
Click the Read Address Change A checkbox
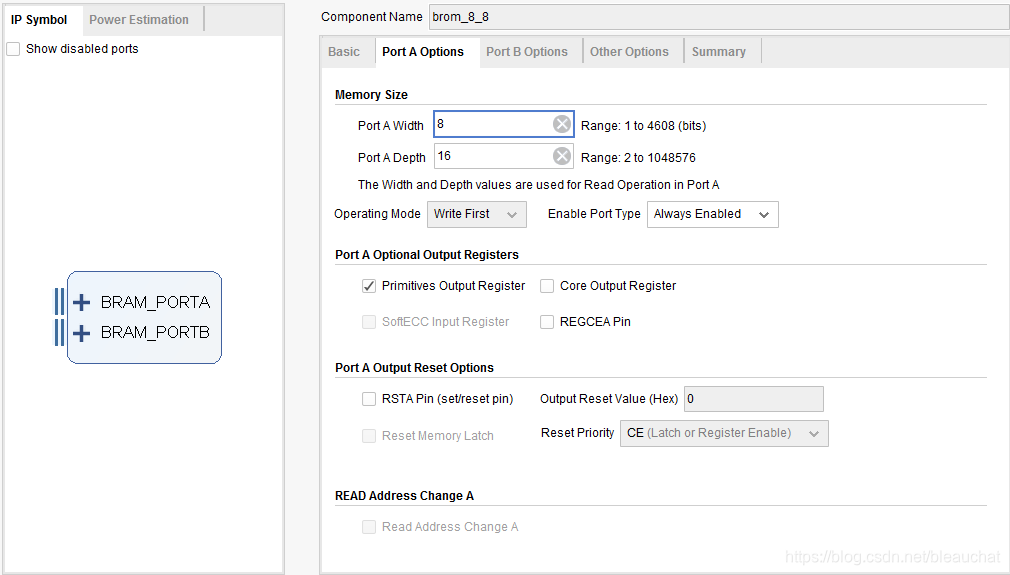[368, 527]
